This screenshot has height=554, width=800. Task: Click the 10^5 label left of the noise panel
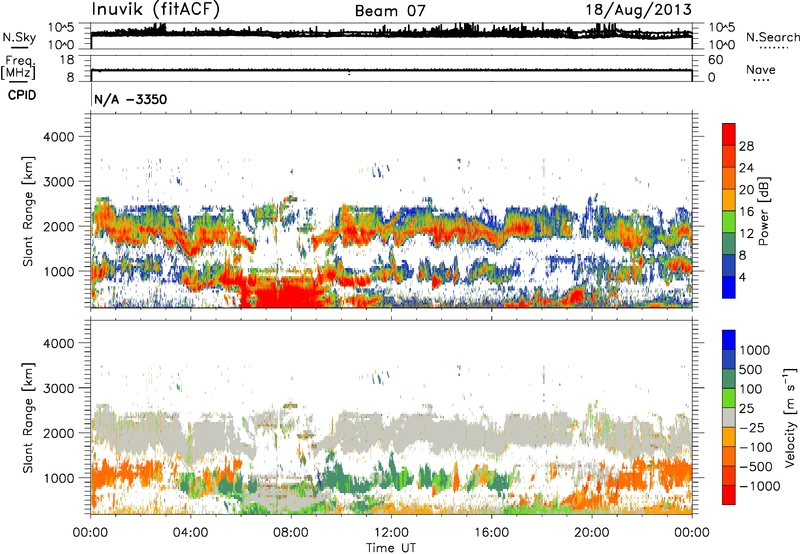click(x=61, y=28)
